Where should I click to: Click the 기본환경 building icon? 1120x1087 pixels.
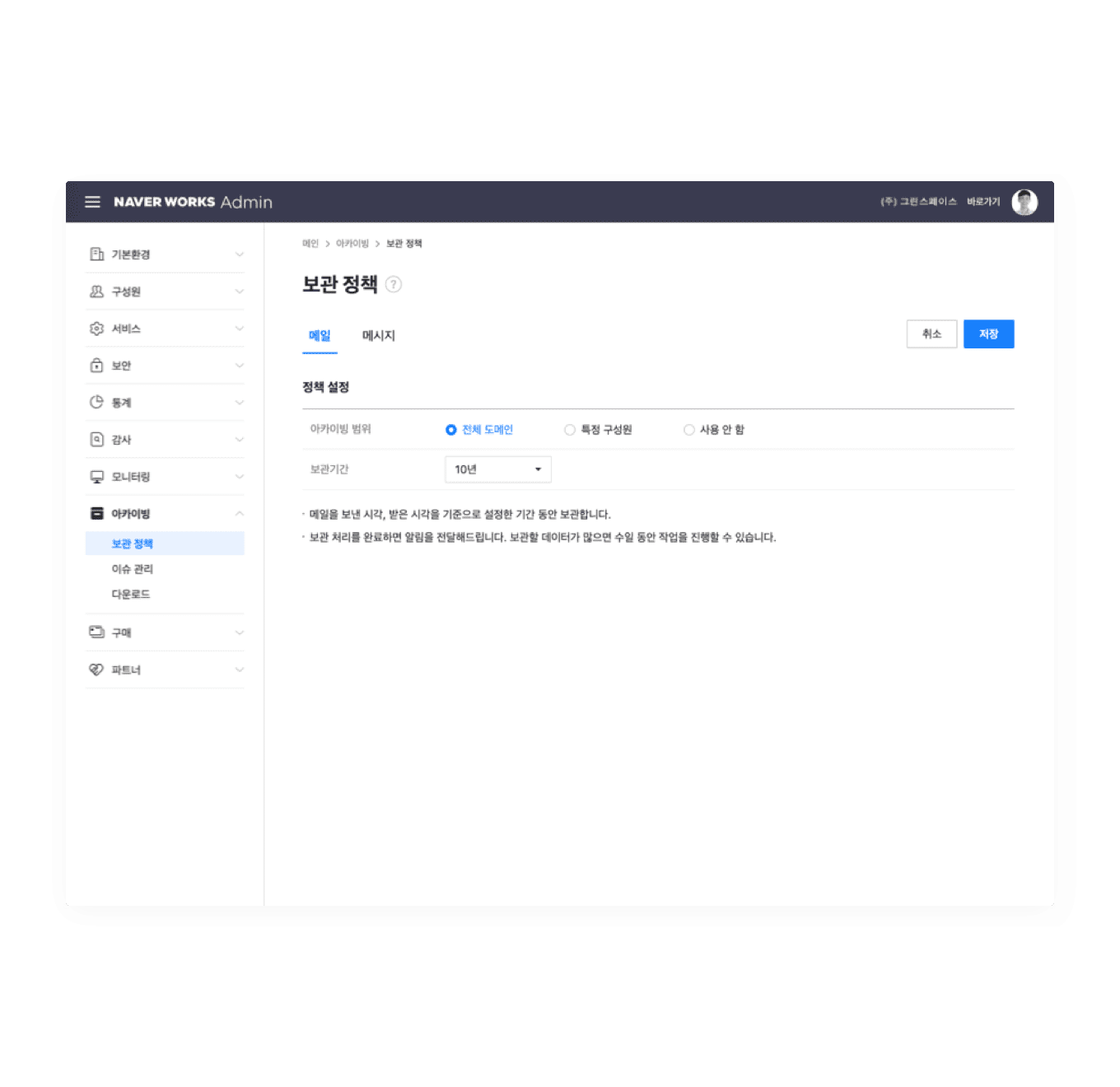tap(96, 254)
